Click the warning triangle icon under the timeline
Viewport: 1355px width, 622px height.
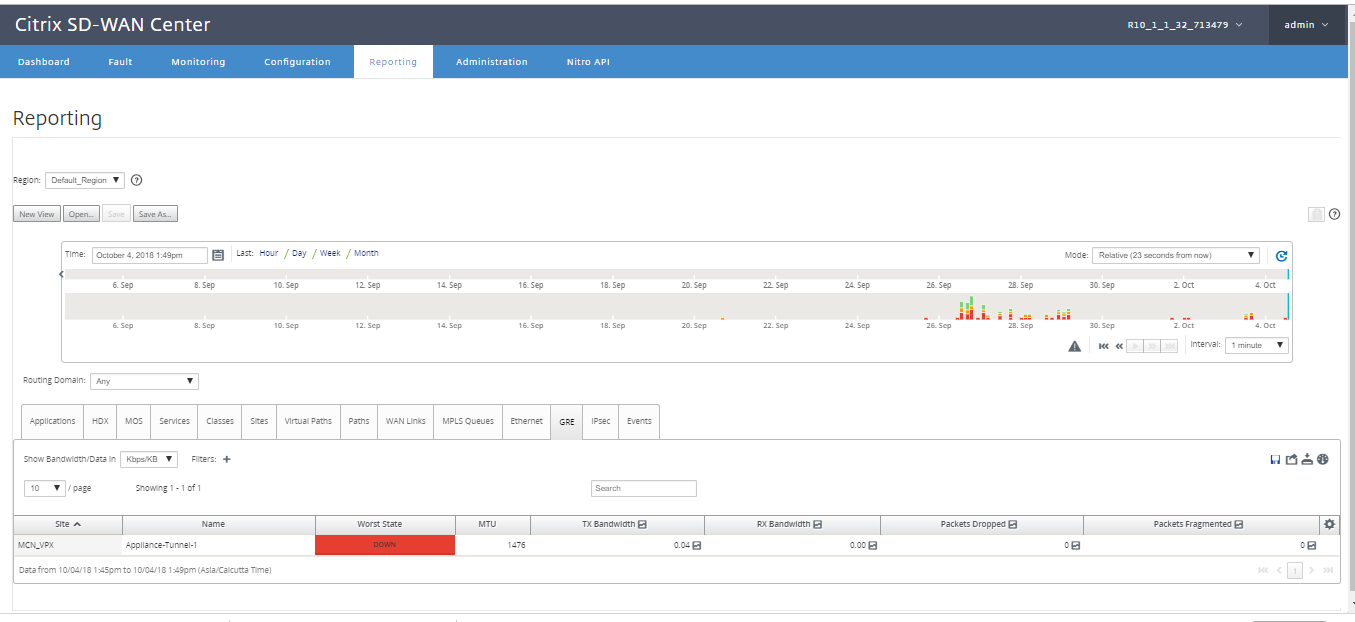[1075, 346]
